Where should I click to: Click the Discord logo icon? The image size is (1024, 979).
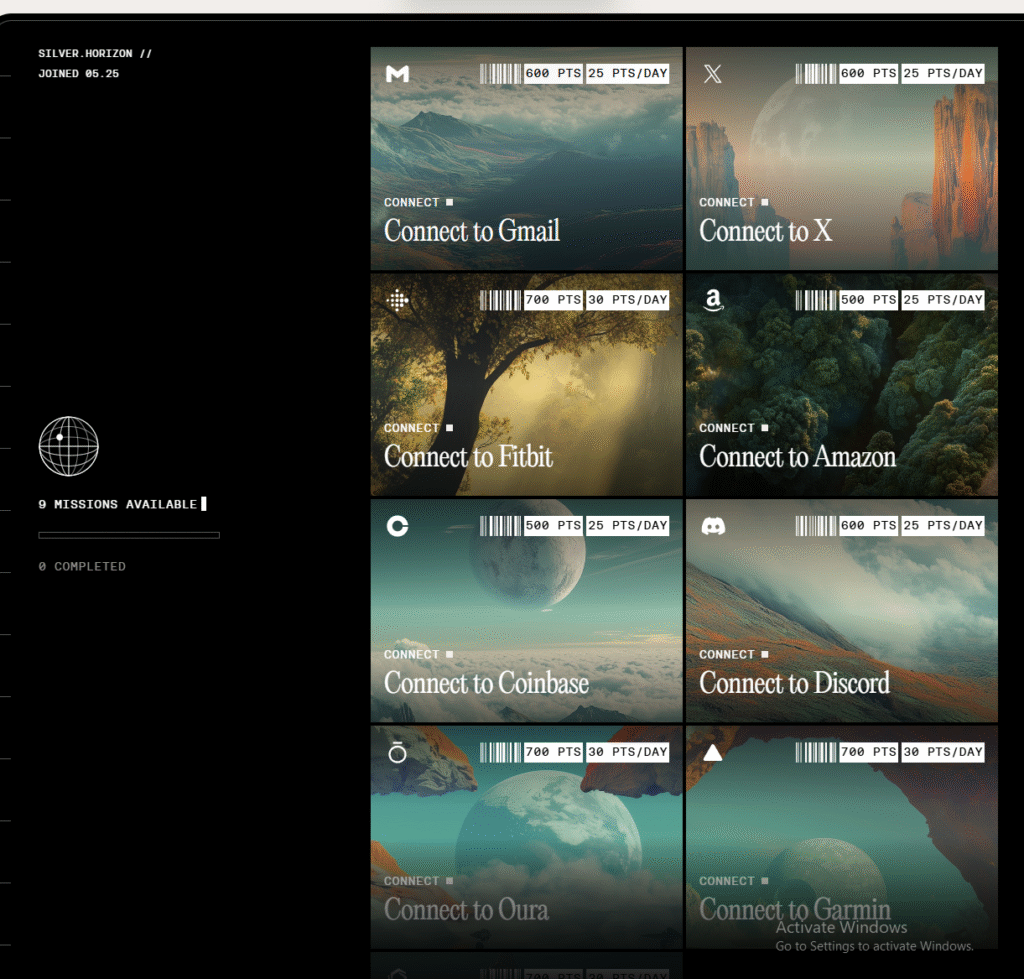tap(712, 526)
